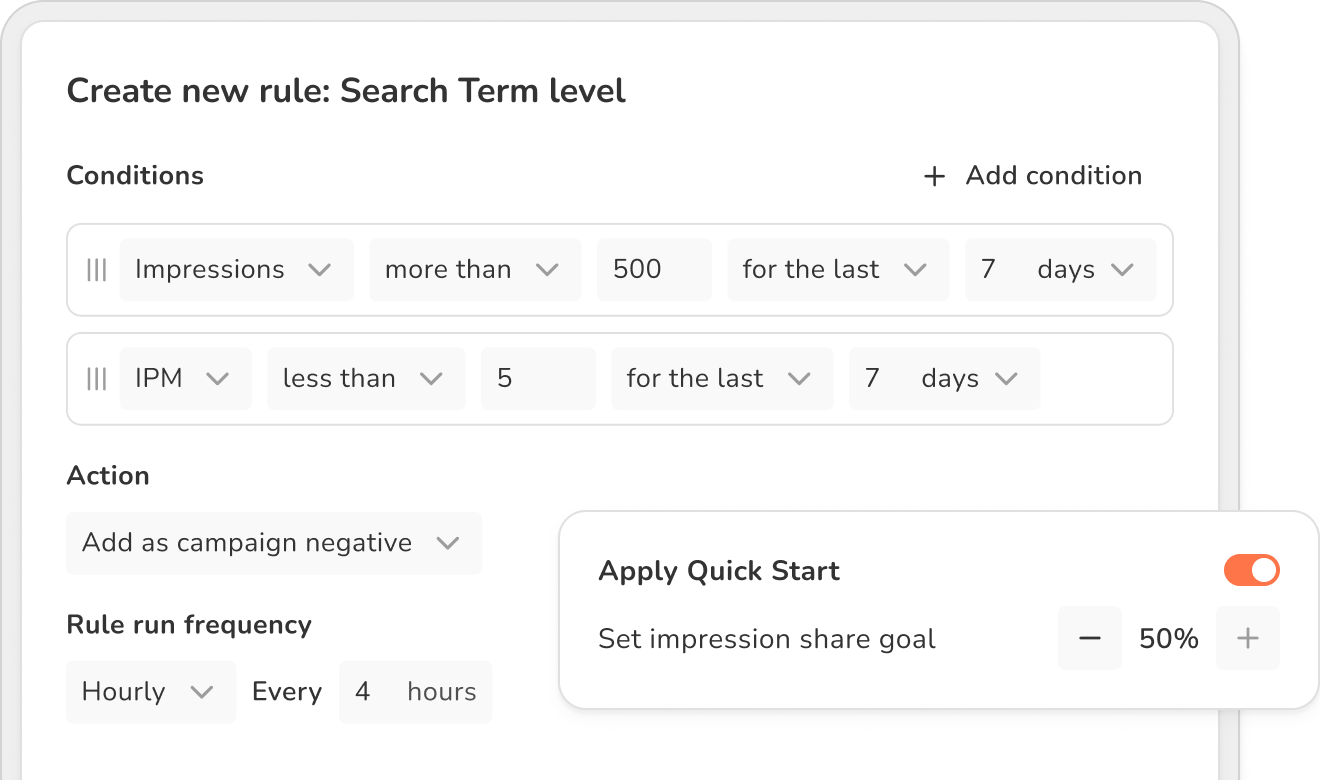This screenshot has width=1320, height=780.
Task: Open 'for the last' dropdown in Impressions row
Action: point(837,270)
